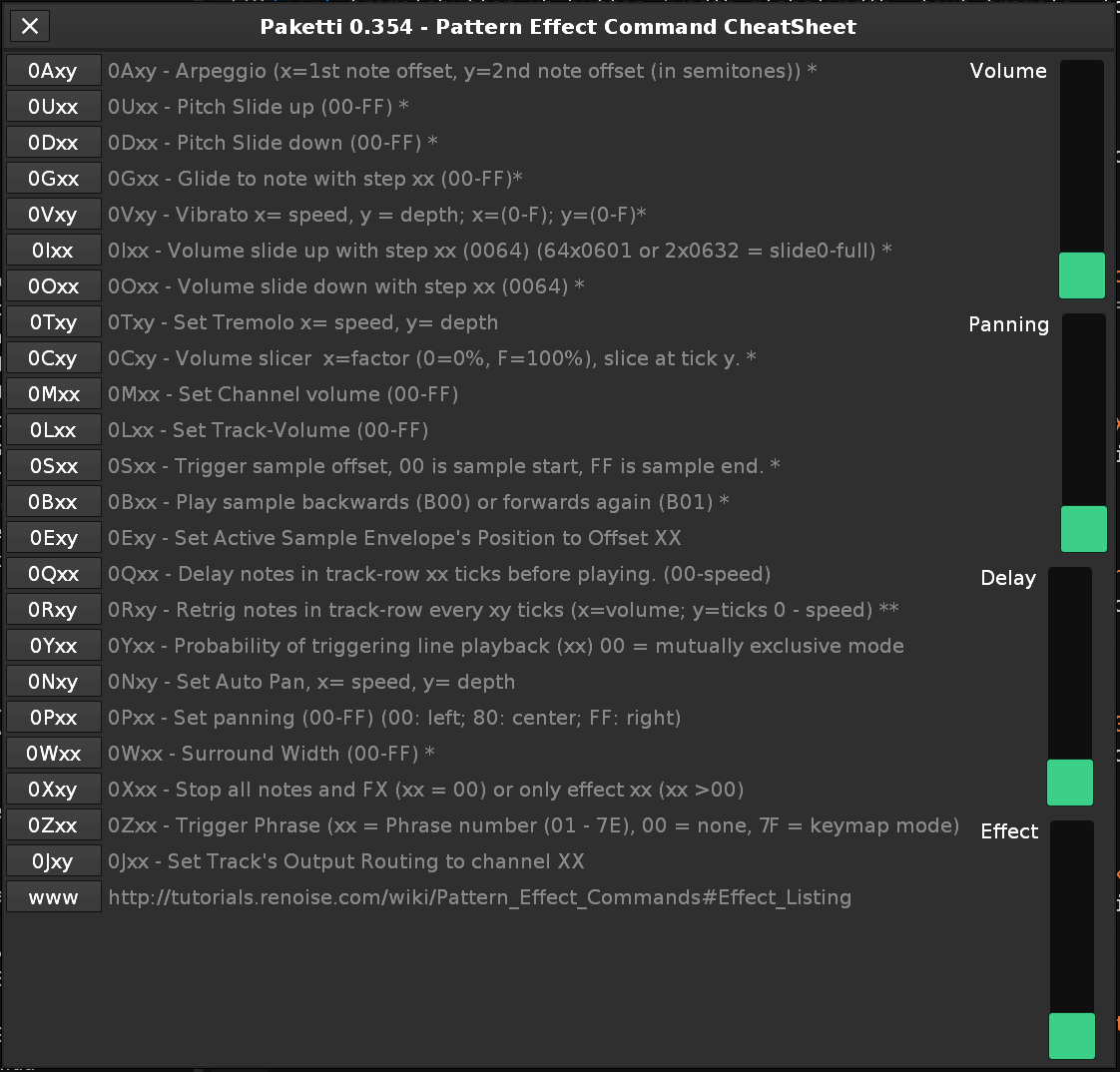Click the 0Bxx play backwards button
The image size is (1120, 1072).
point(54,502)
